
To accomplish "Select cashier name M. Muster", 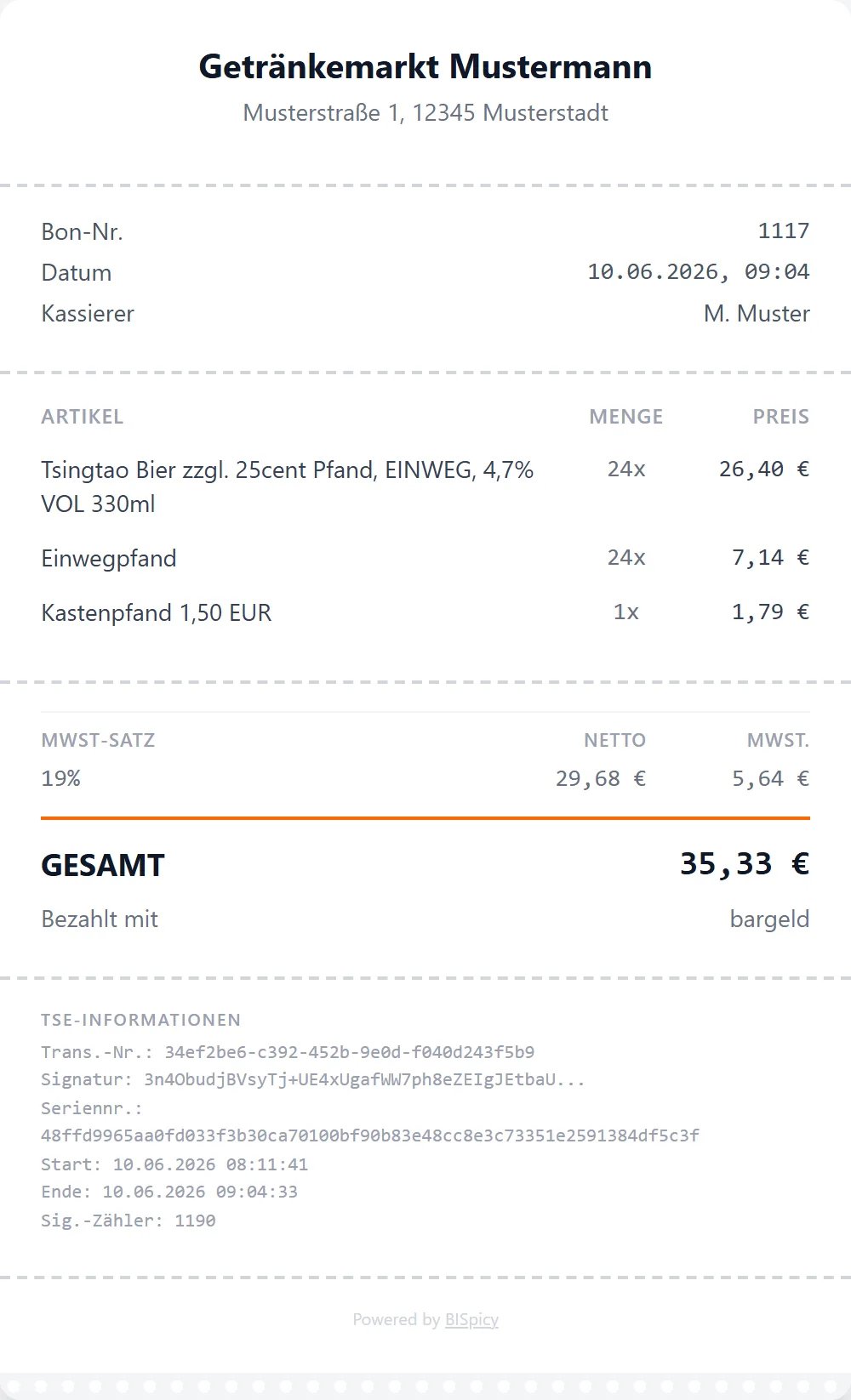I will [757, 313].
